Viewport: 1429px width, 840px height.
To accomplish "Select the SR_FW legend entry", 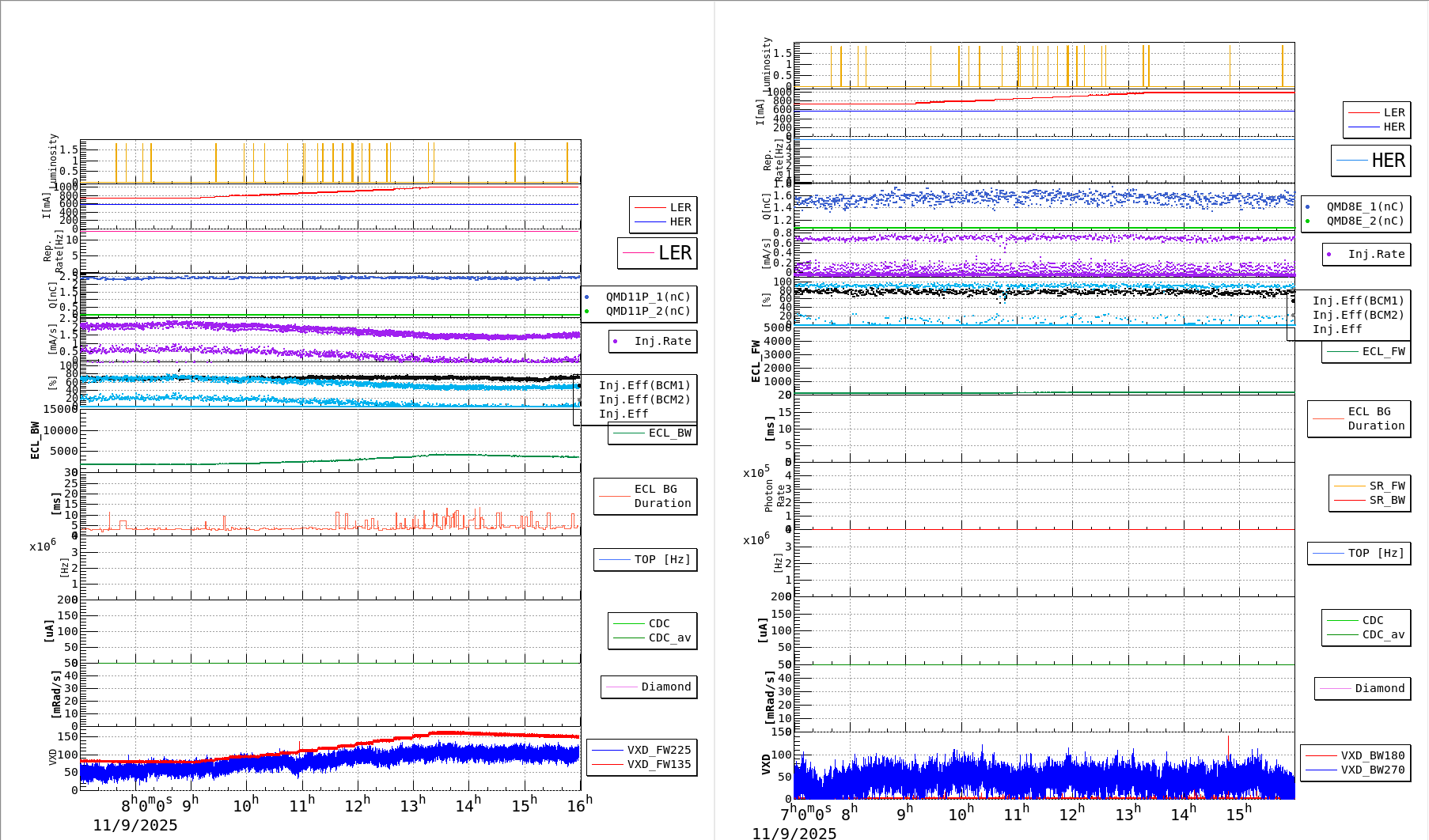I will pos(1370,486).
